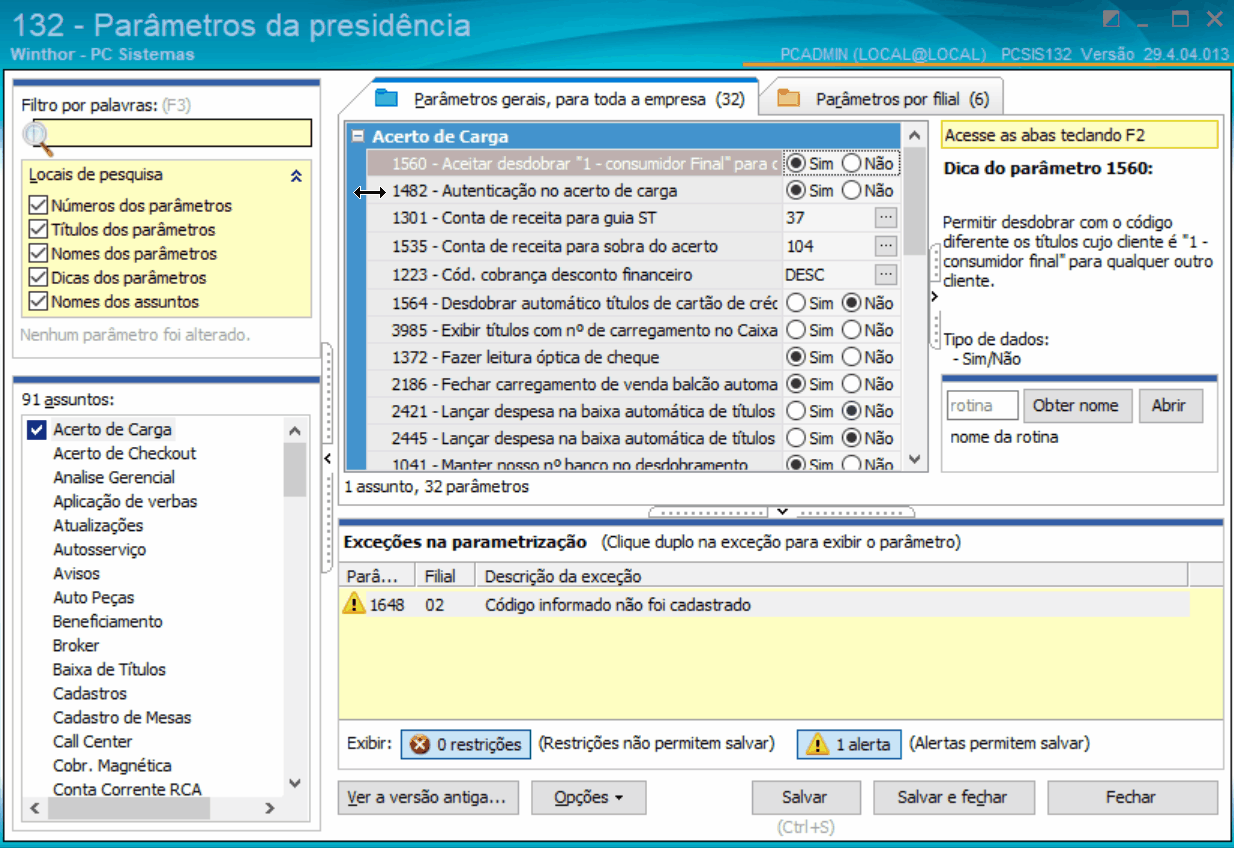Select Não for parameter 1560
1234x848 pixels.
pyautogui.click(x=852, y=162)
